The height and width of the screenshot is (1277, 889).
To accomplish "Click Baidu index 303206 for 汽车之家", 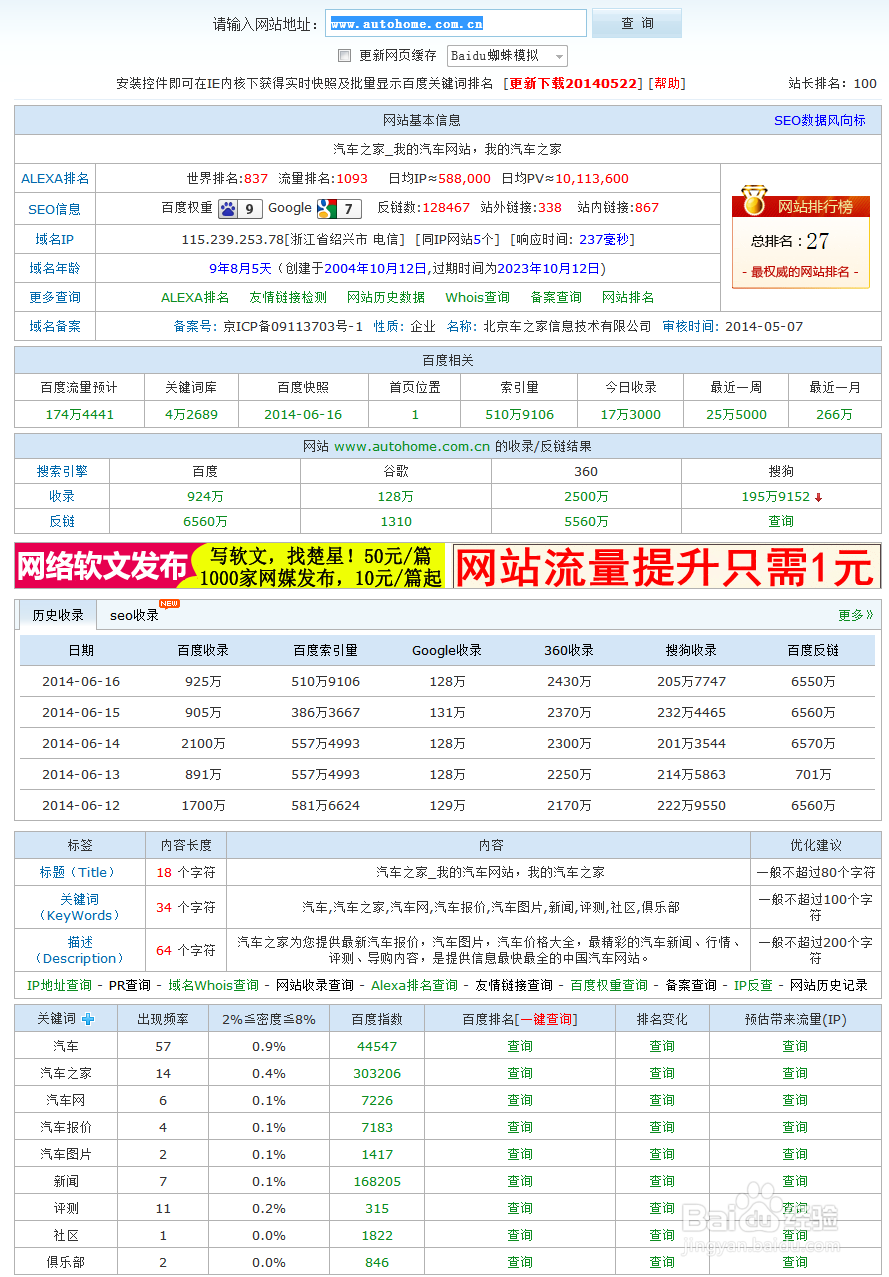I will pyautogui.click(x=377, y=1074).
